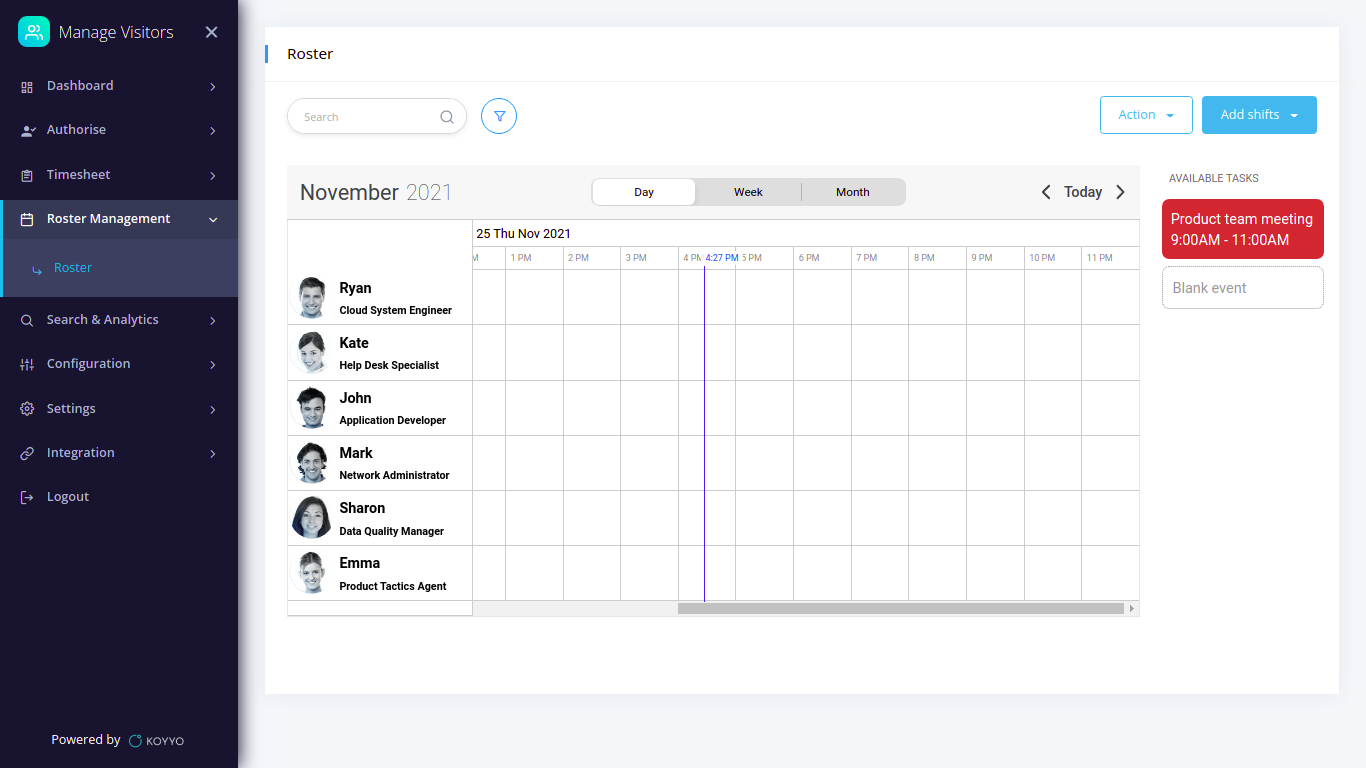The width and height of the screenshot is (1366, 768).
Task: Click the Network Administrator title
Action: [x=394, y=475]
